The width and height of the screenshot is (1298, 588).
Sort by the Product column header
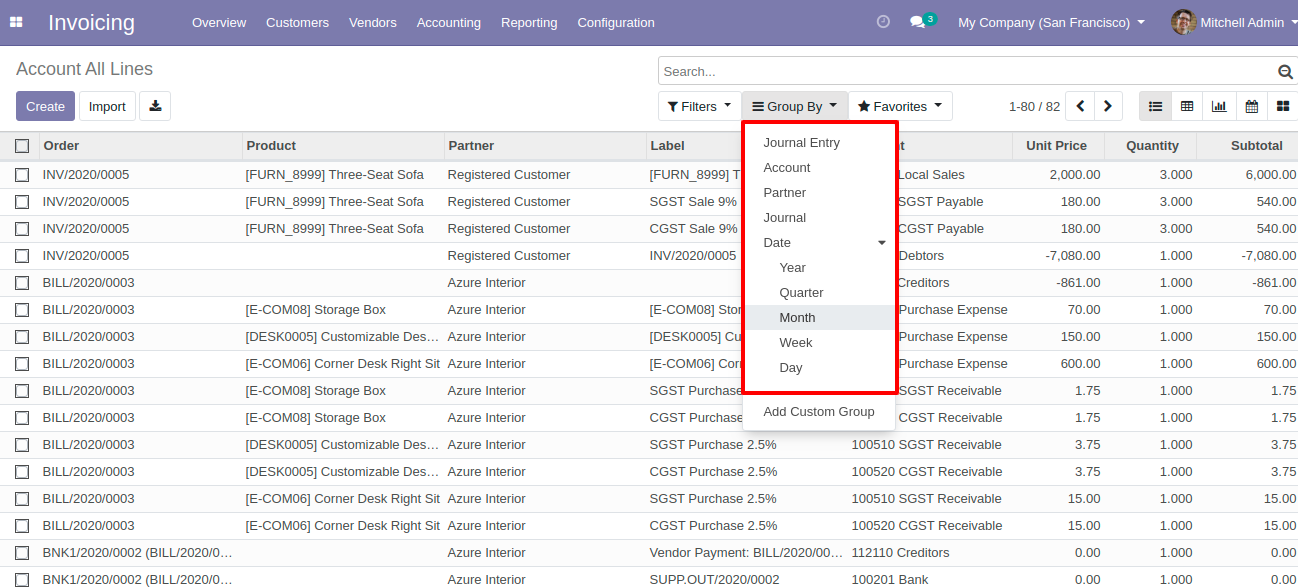tap(344, 146)
